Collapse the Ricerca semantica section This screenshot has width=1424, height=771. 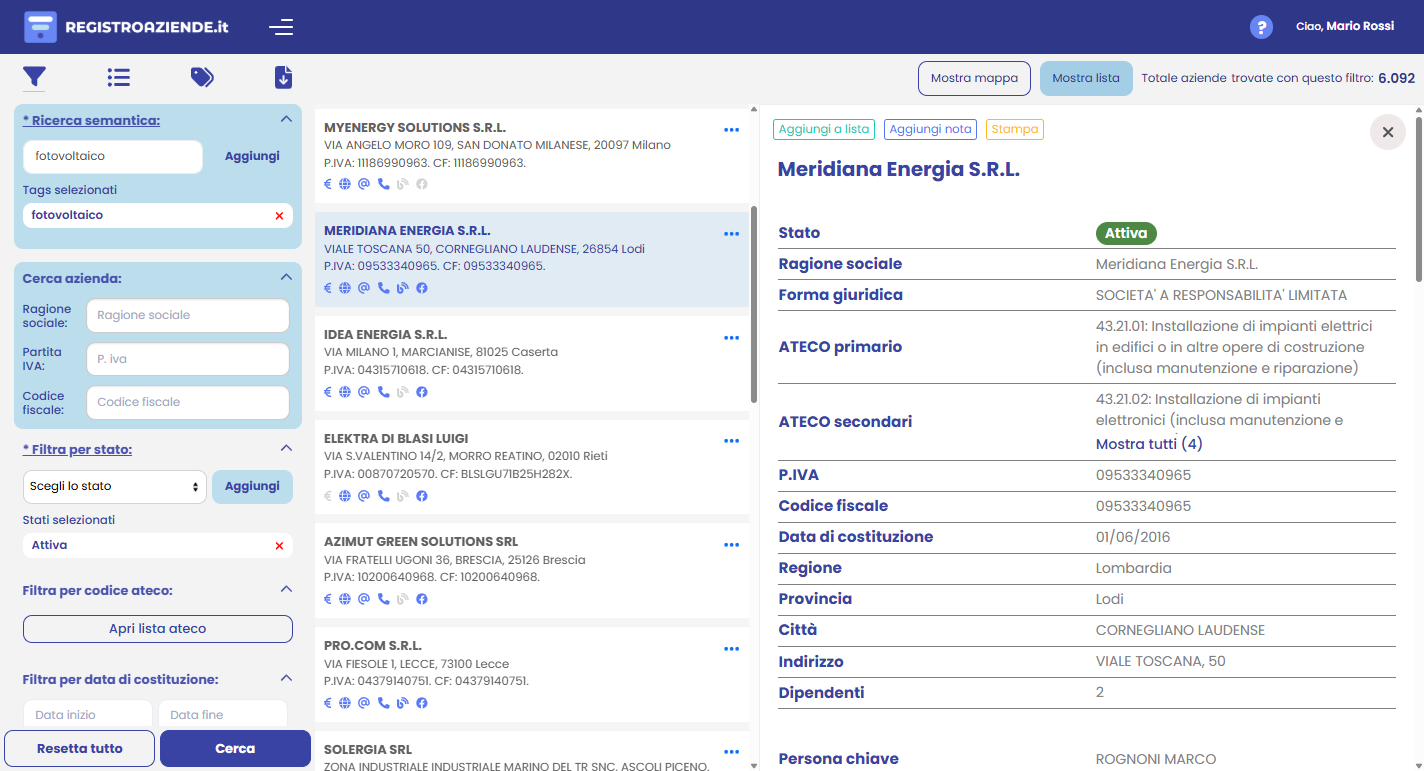click(x=286, y=119)
